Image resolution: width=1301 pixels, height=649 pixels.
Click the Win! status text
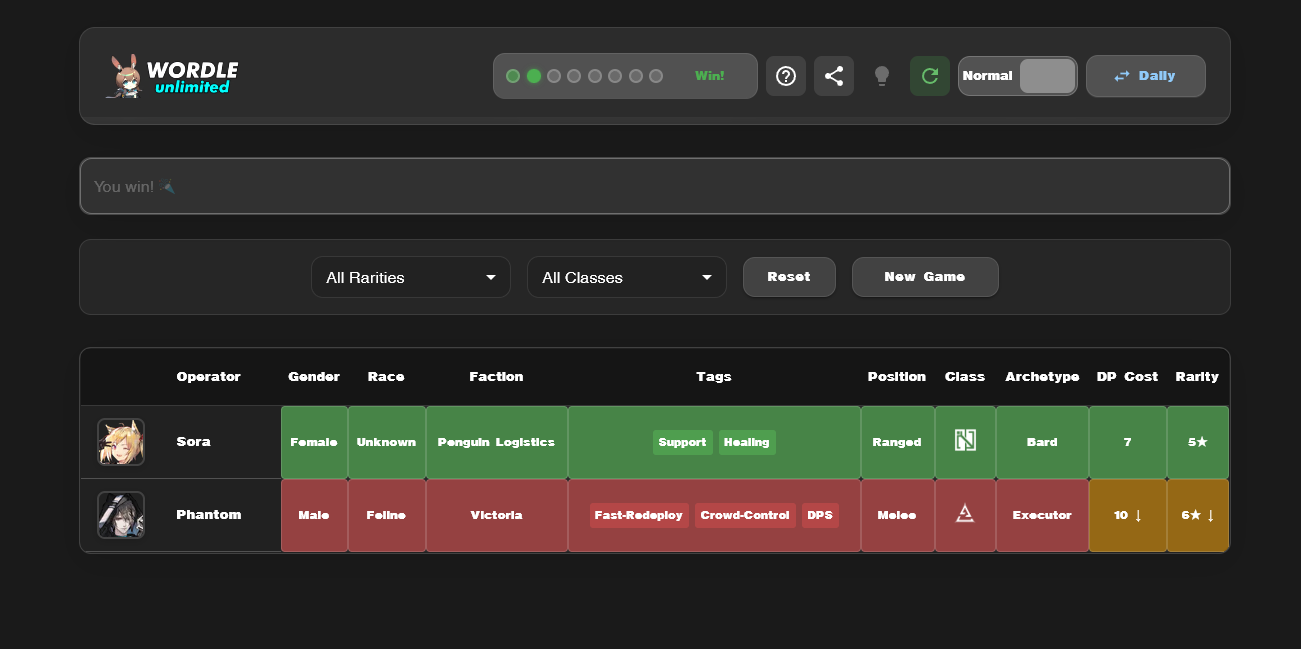[710, 76]
